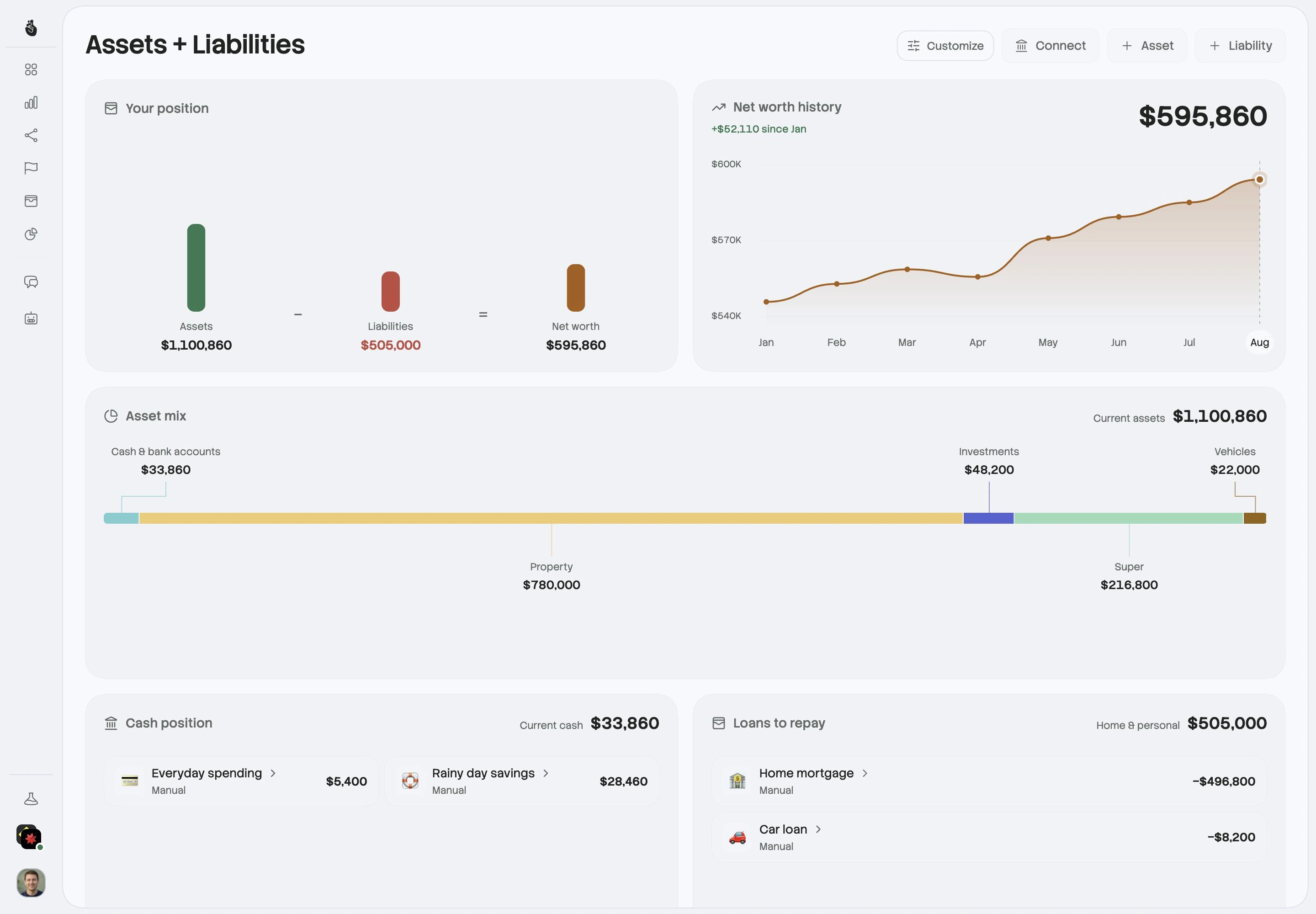Open the flag goals icon in the sidebar

[x=31, y=168]
